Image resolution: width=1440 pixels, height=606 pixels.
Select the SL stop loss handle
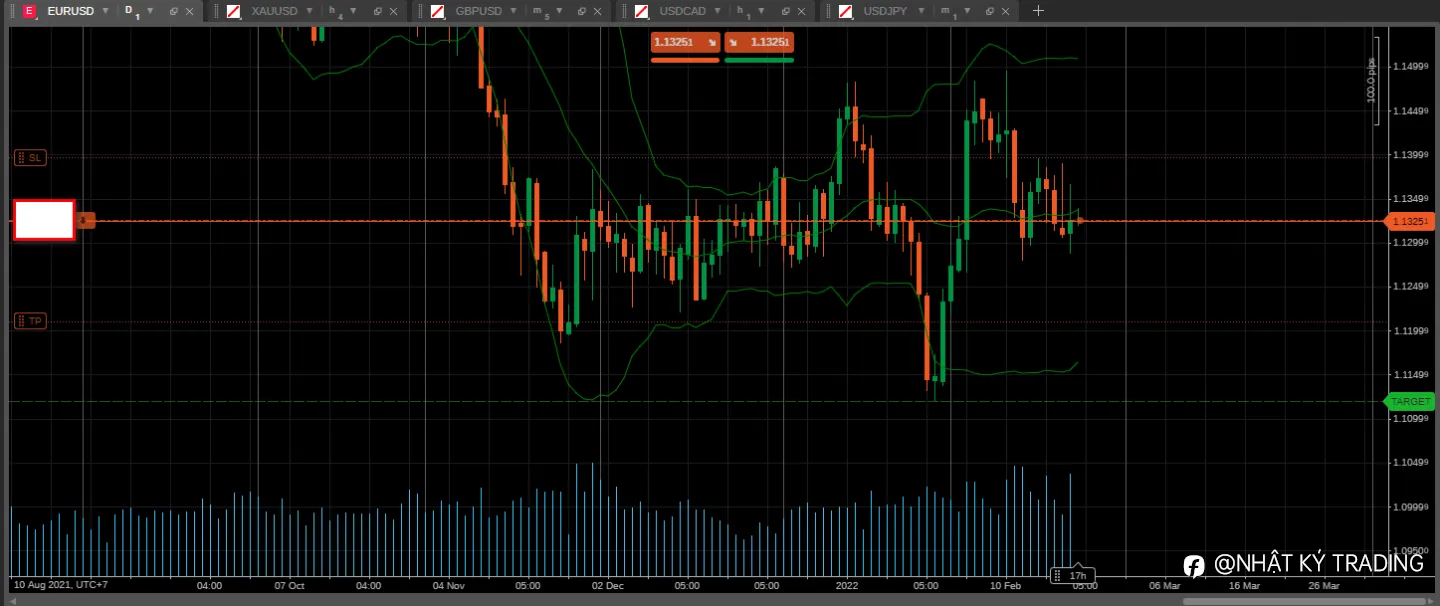click(x=30, y=157)
